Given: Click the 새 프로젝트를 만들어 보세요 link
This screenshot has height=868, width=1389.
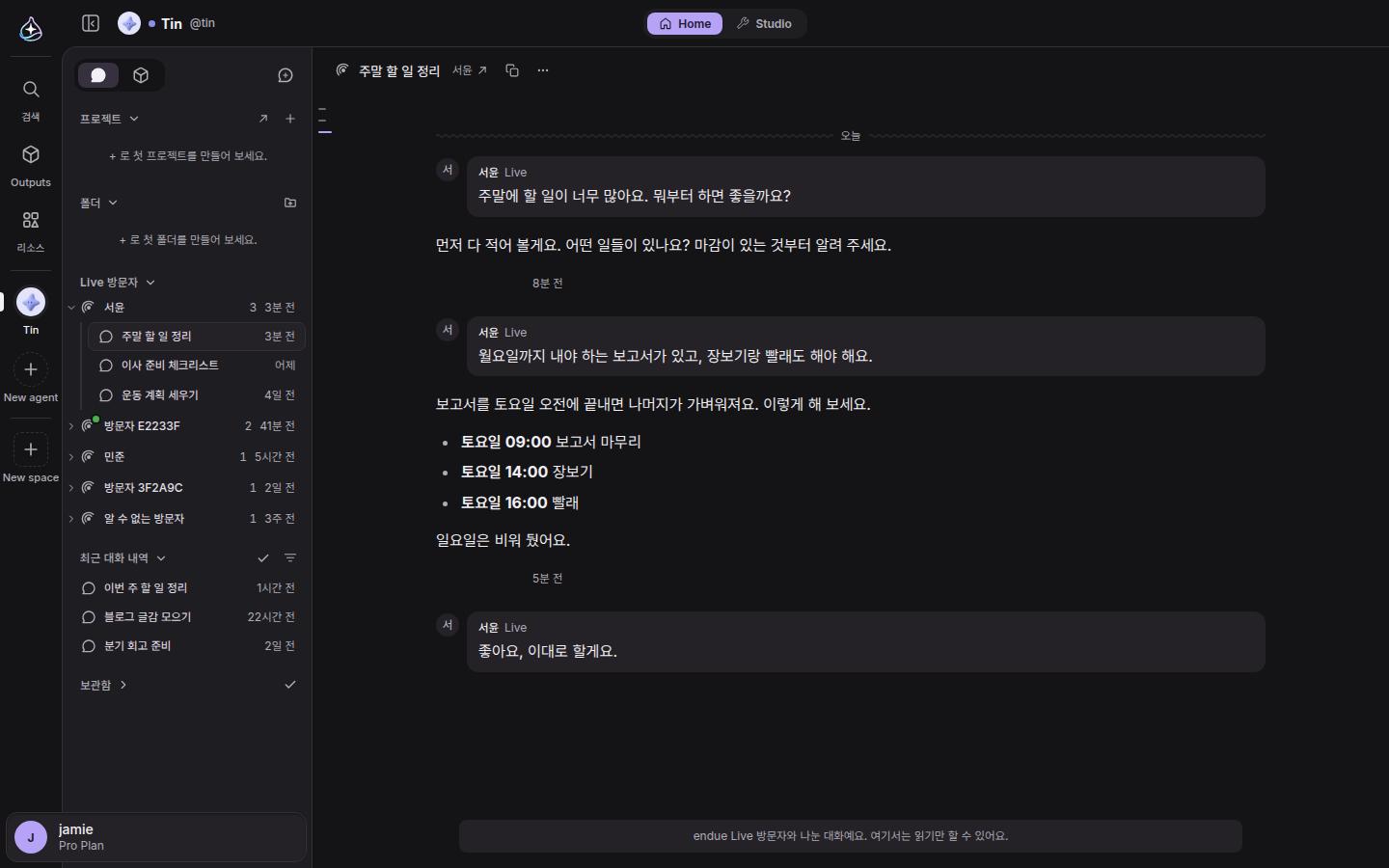Looking at the screenshot, I should [x=188, y=155].
